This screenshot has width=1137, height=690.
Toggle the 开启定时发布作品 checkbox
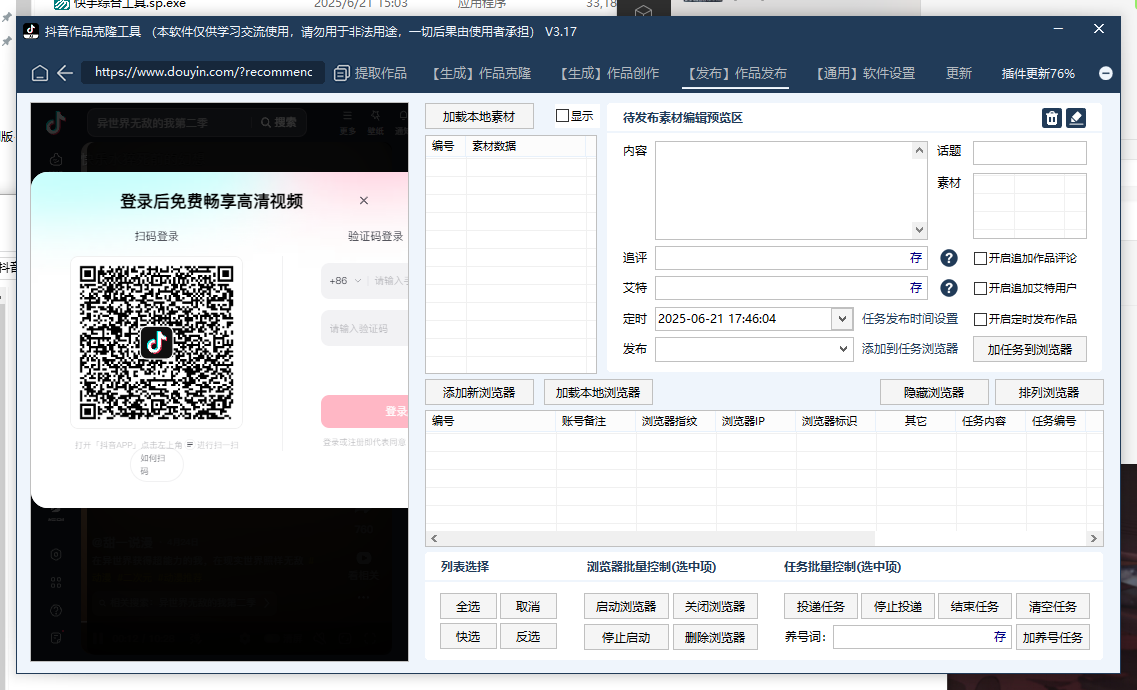[981, 319]
